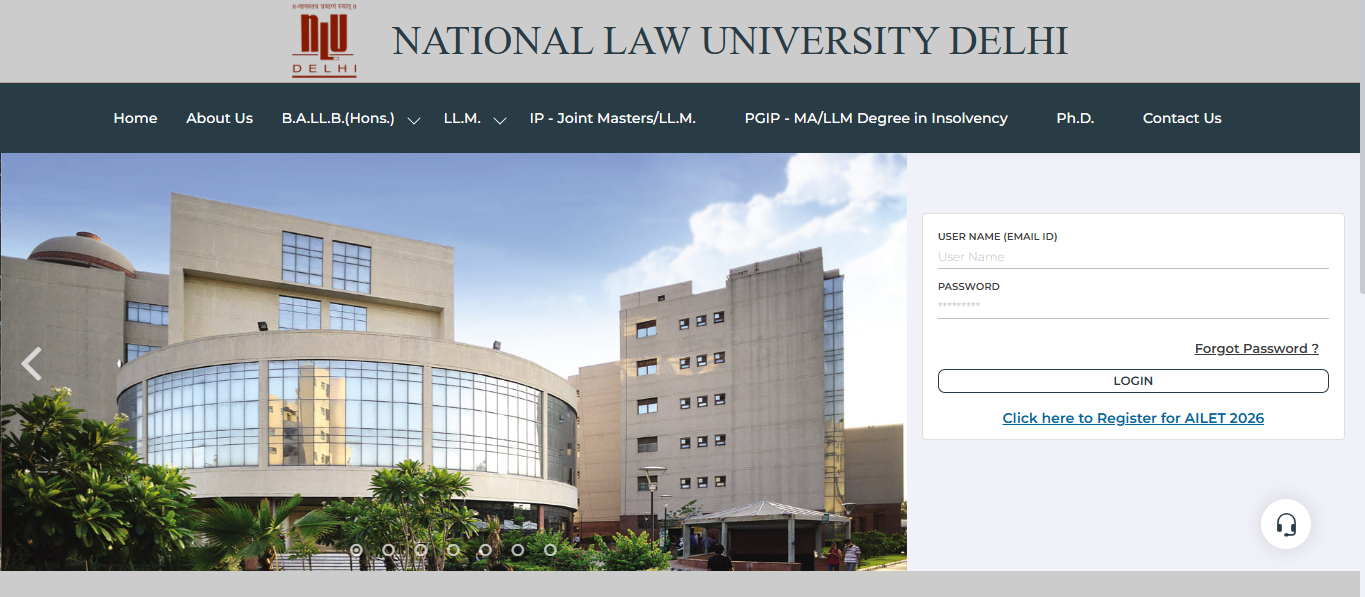Select the second carousel indicator dot
This screenshot has width=1365, height=597.
pos(388,549)
